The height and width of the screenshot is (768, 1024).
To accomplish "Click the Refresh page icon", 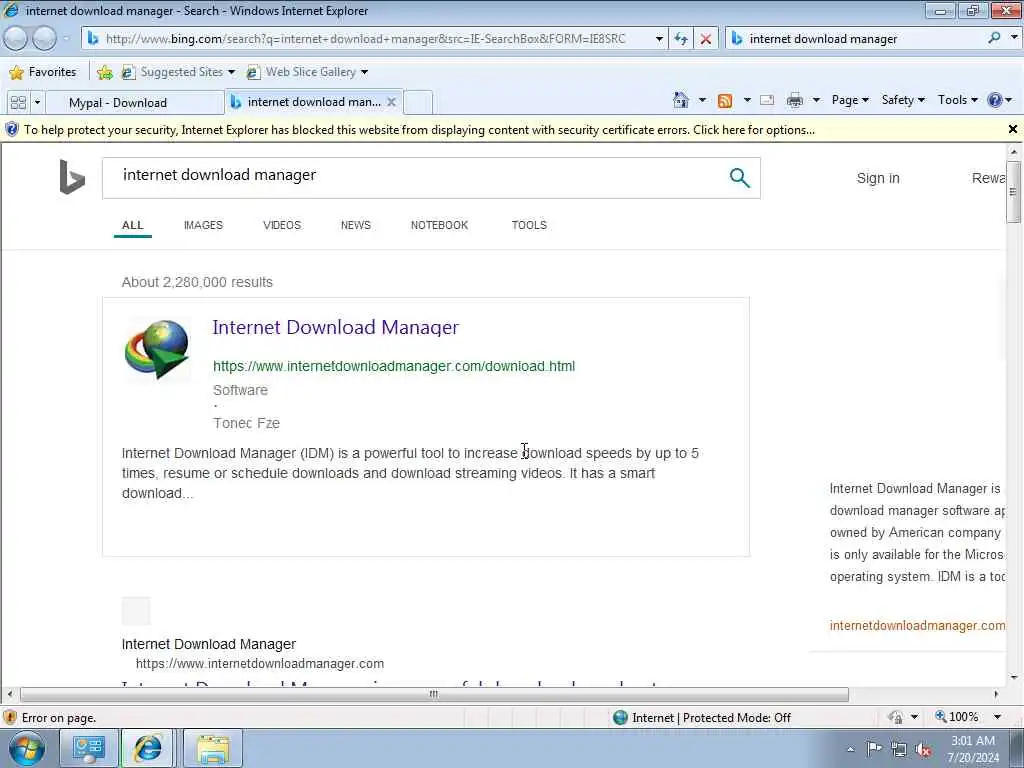I will [681, 39].
